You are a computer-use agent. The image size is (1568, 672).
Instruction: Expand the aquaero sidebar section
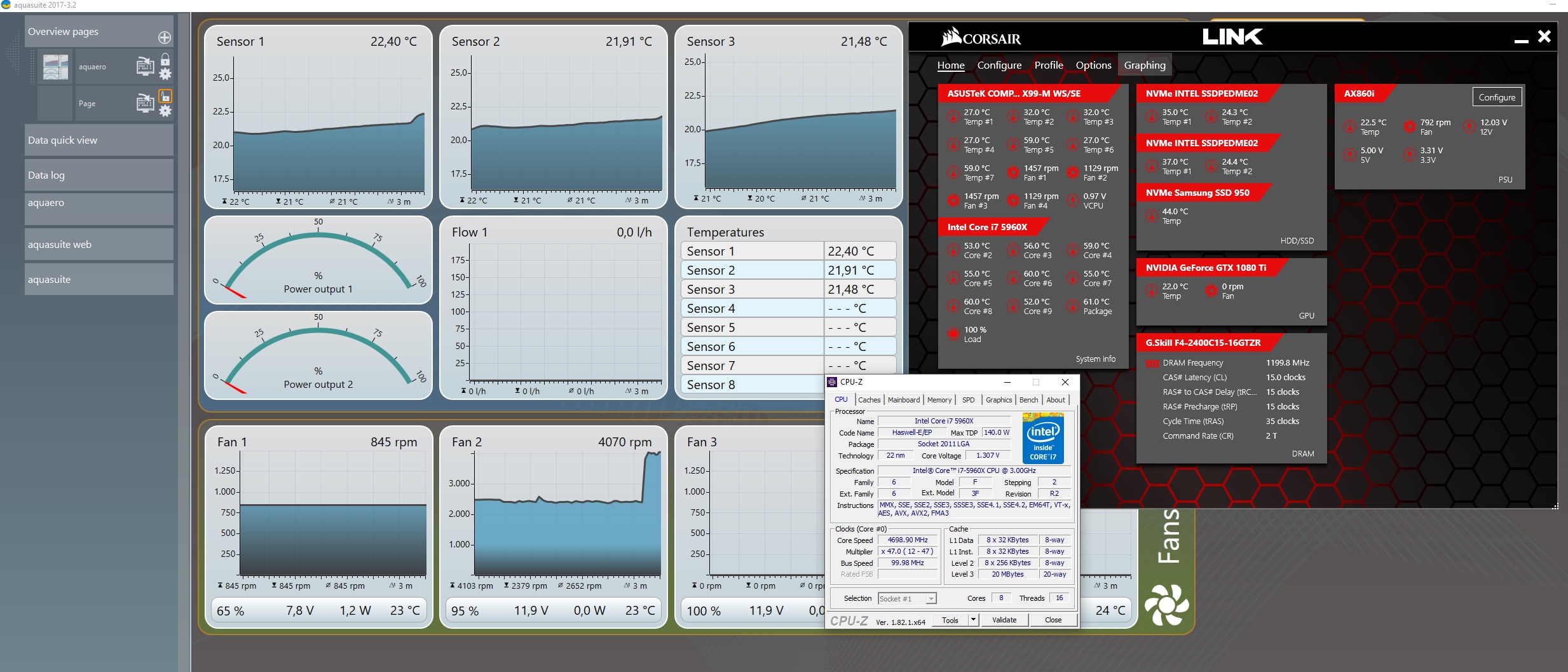tap(99, 209)
